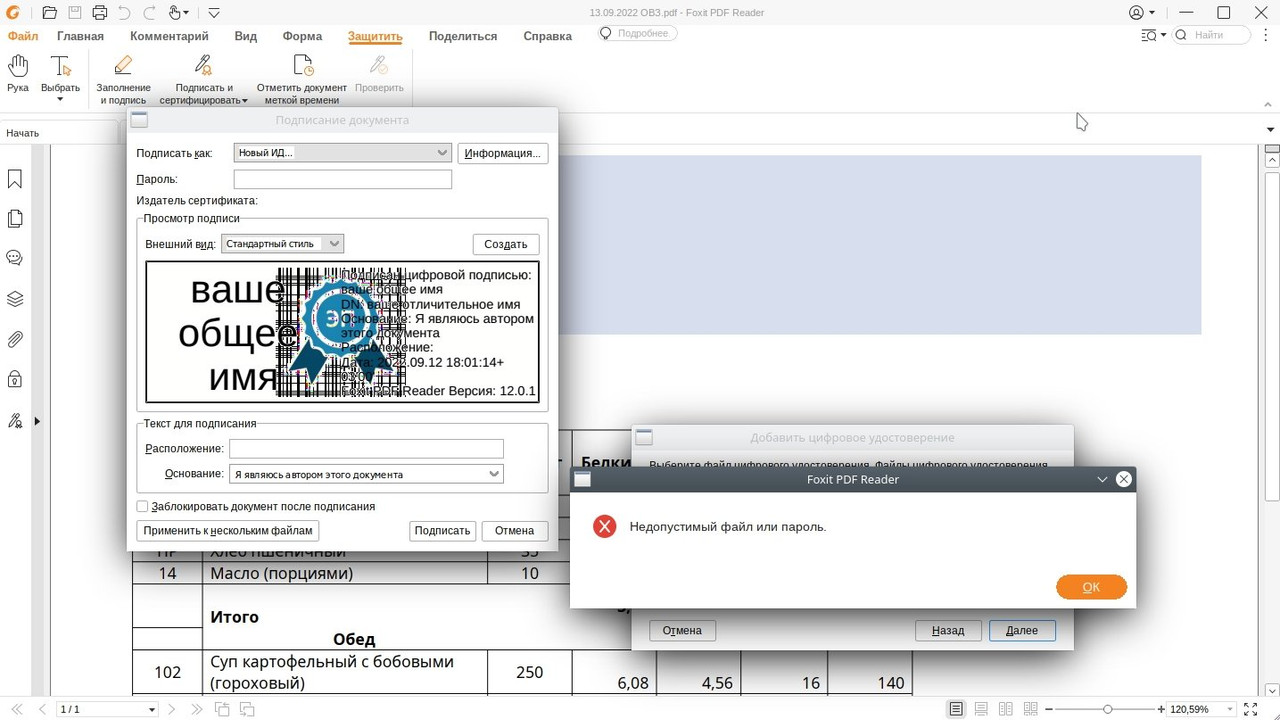Click the Подробнее tell-me search box
Viewport: 1280px width, 720px height.
[637, 33]
